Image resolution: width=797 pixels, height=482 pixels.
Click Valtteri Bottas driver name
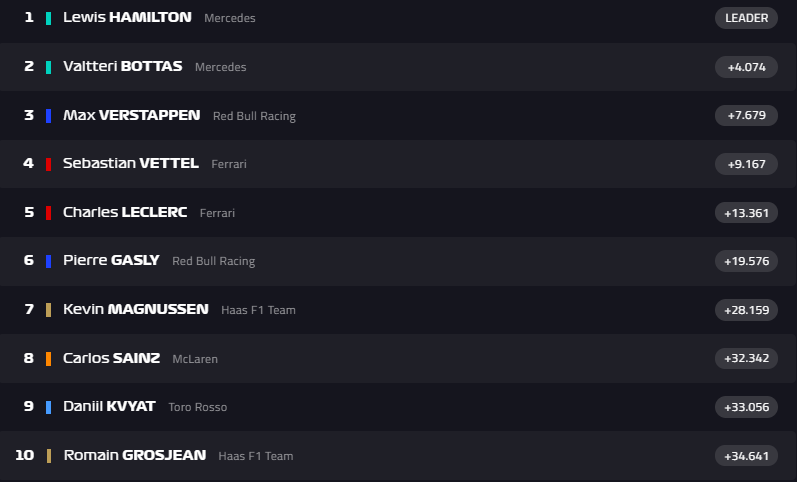tap(122, 66)
